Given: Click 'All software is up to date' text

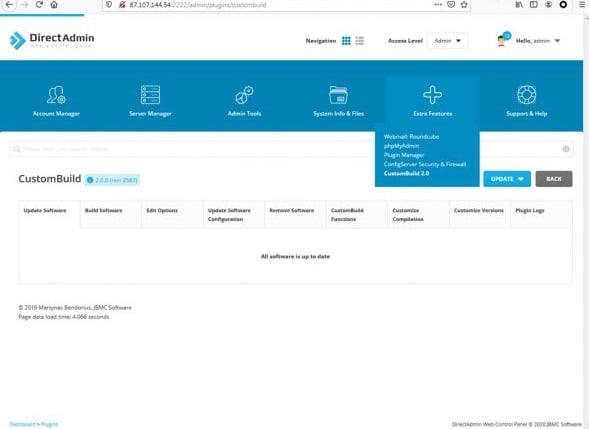Looking at the screenshot, I should click(x=295, y=257).
